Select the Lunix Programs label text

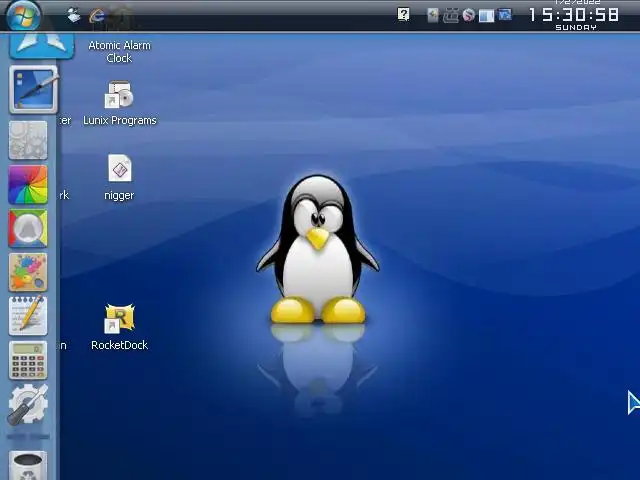click(x=120, y=120)
